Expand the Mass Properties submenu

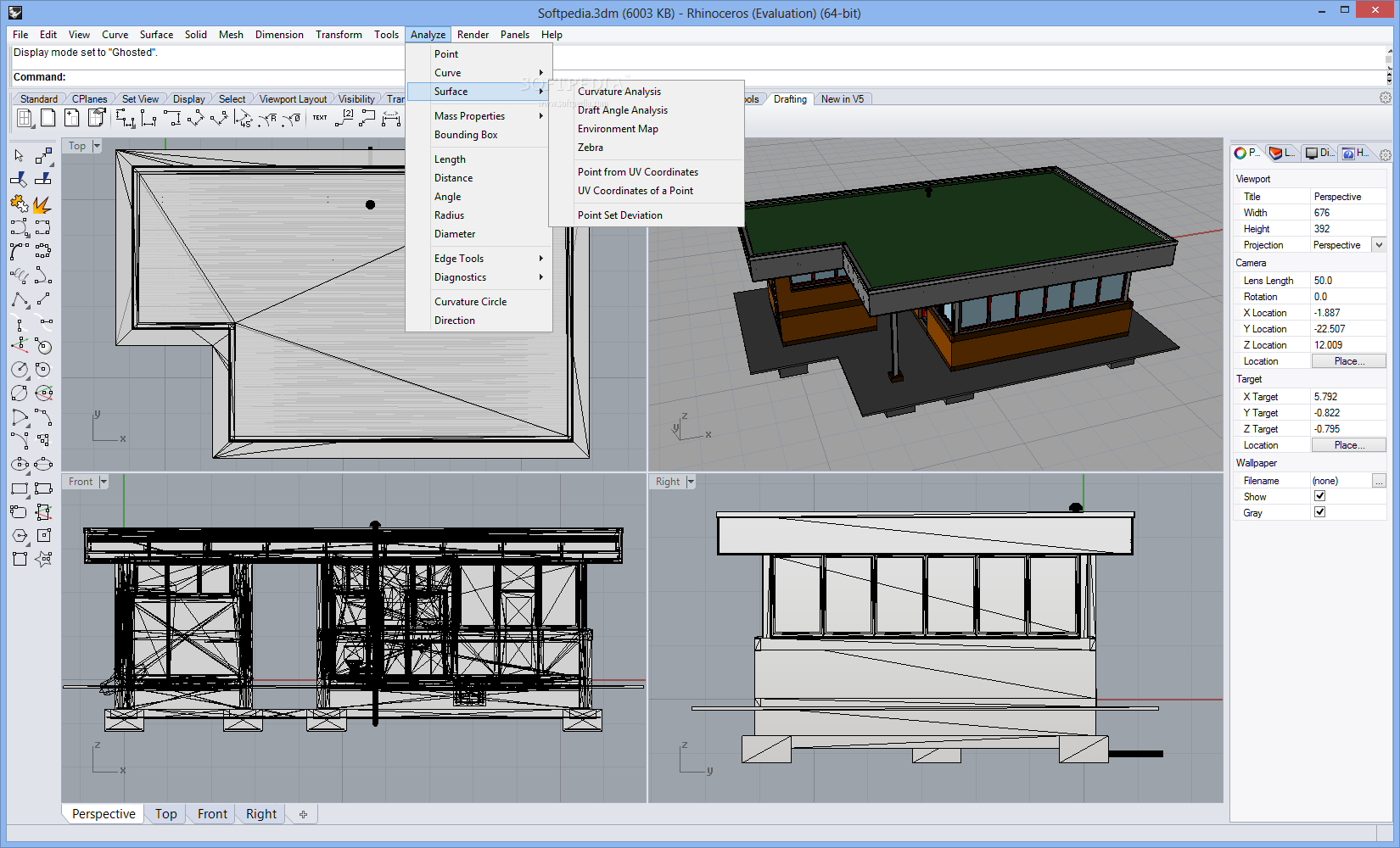479,116
